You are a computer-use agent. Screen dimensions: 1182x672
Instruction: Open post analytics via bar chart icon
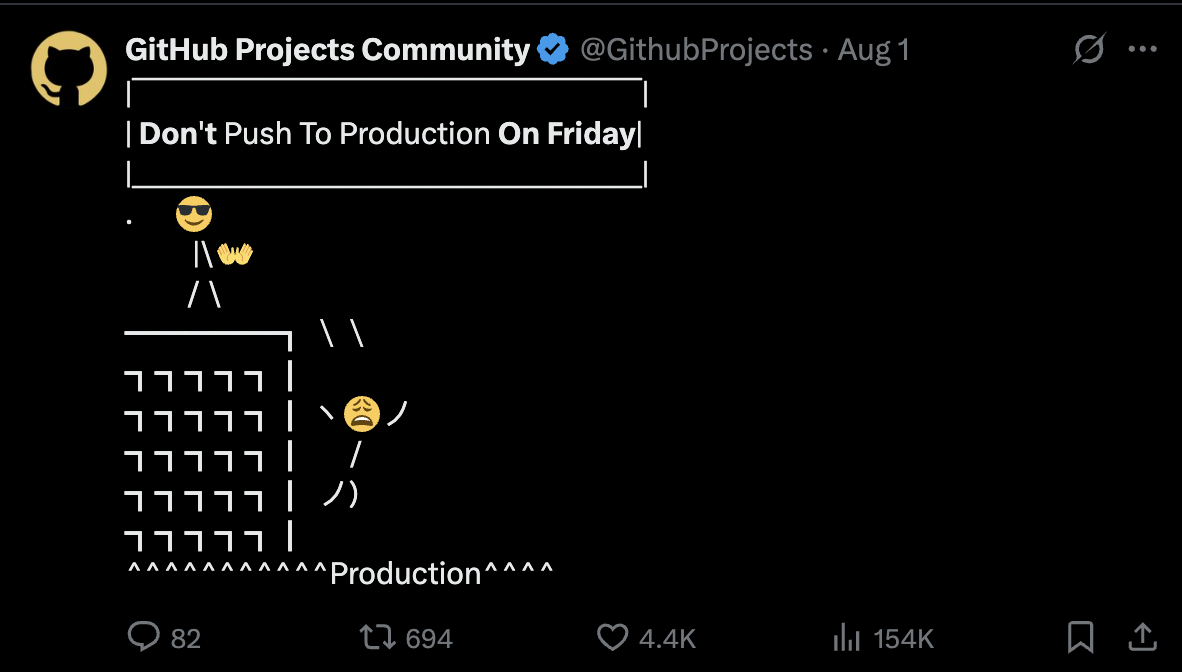click(x=846, y=637)
